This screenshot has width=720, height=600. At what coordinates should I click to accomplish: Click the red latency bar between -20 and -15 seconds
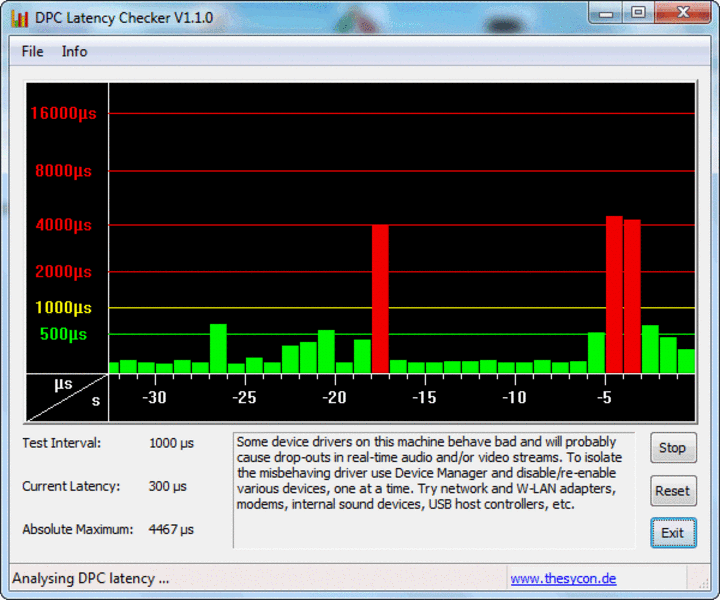coord(380,298)
